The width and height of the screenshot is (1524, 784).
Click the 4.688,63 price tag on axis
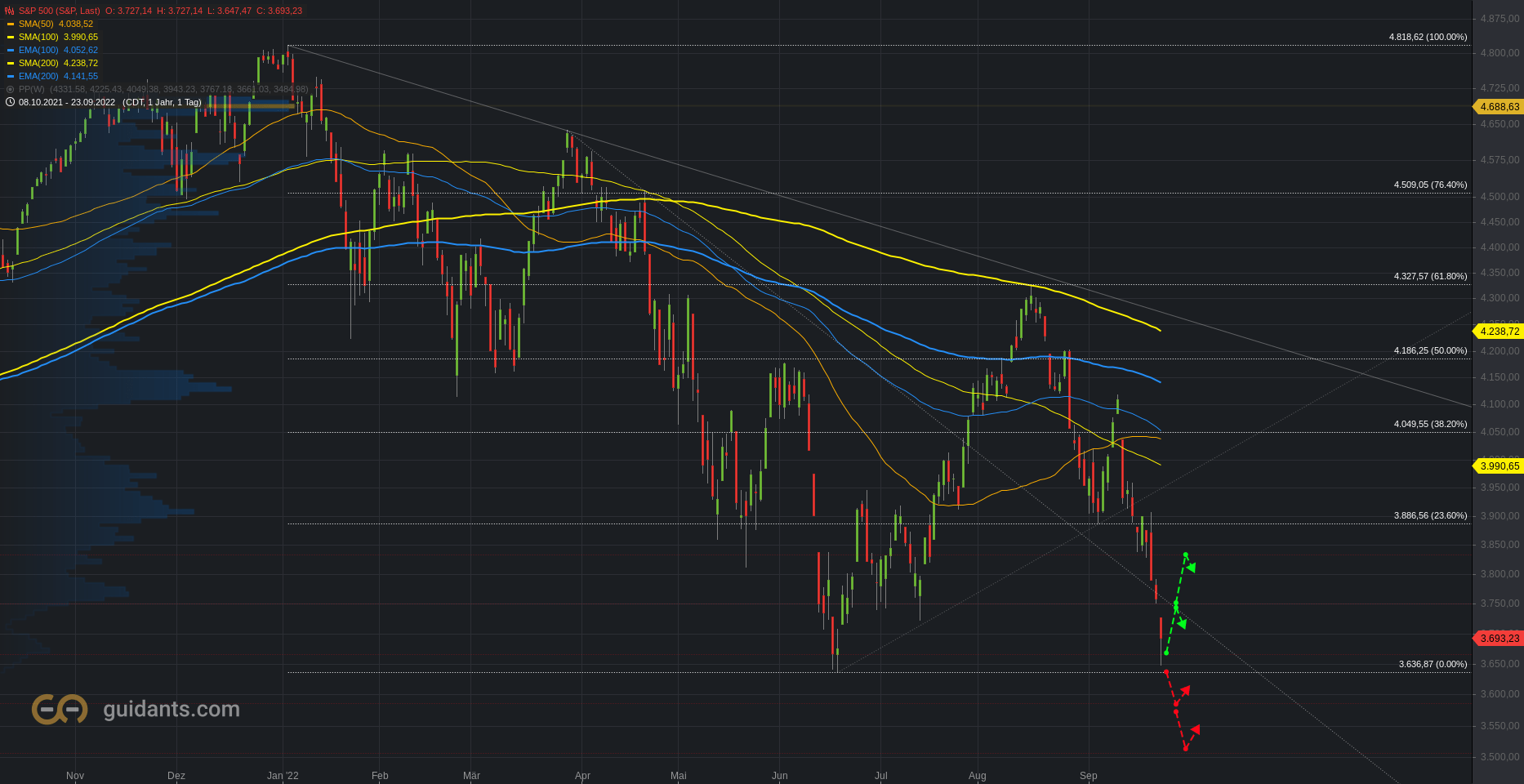coord(1498,107)
